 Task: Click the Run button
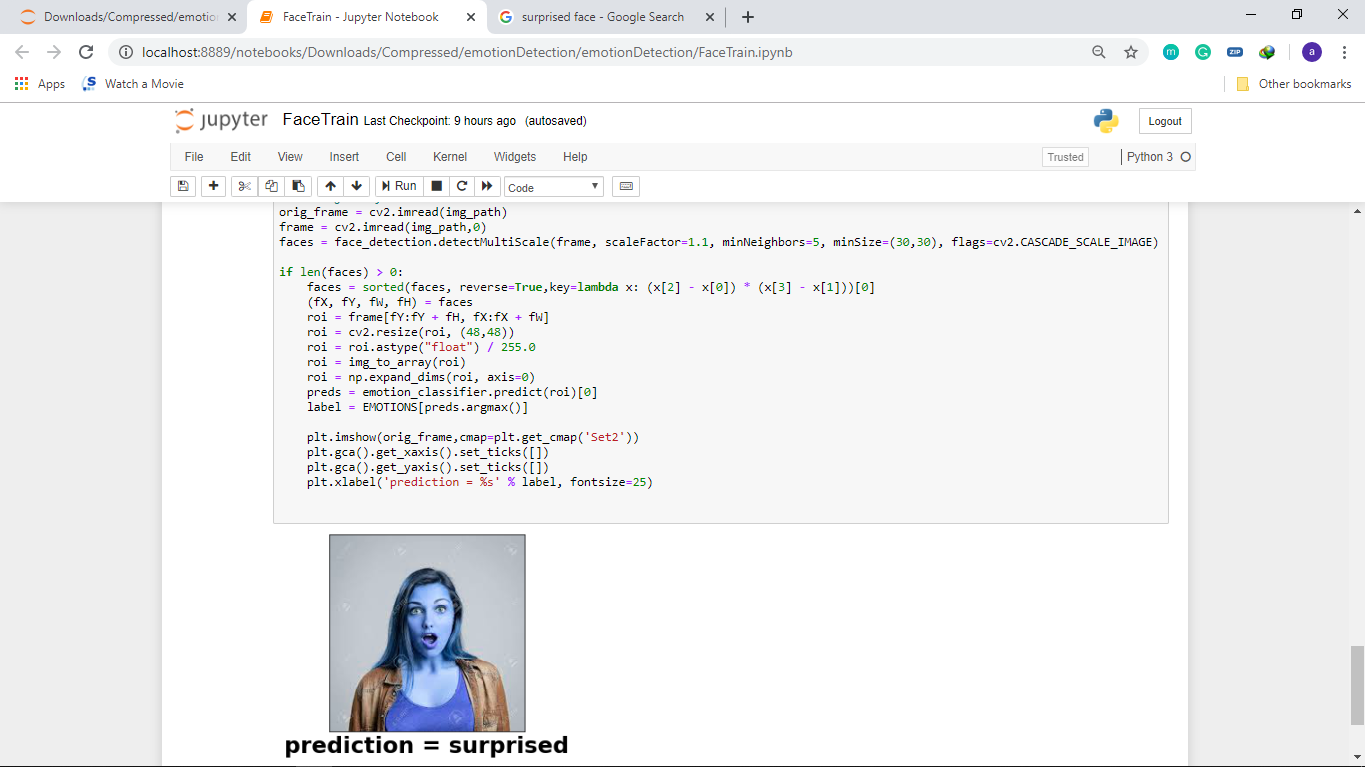click(396, 186)
